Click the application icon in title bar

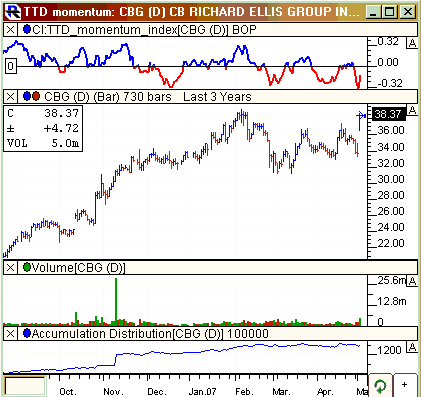pos(13,11)
